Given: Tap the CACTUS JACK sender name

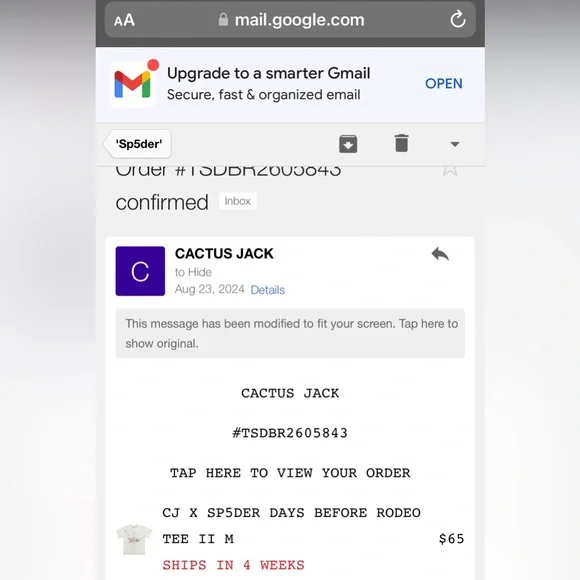Looking at the screenshot, I should pyautogui.click(x=224, y=254).
